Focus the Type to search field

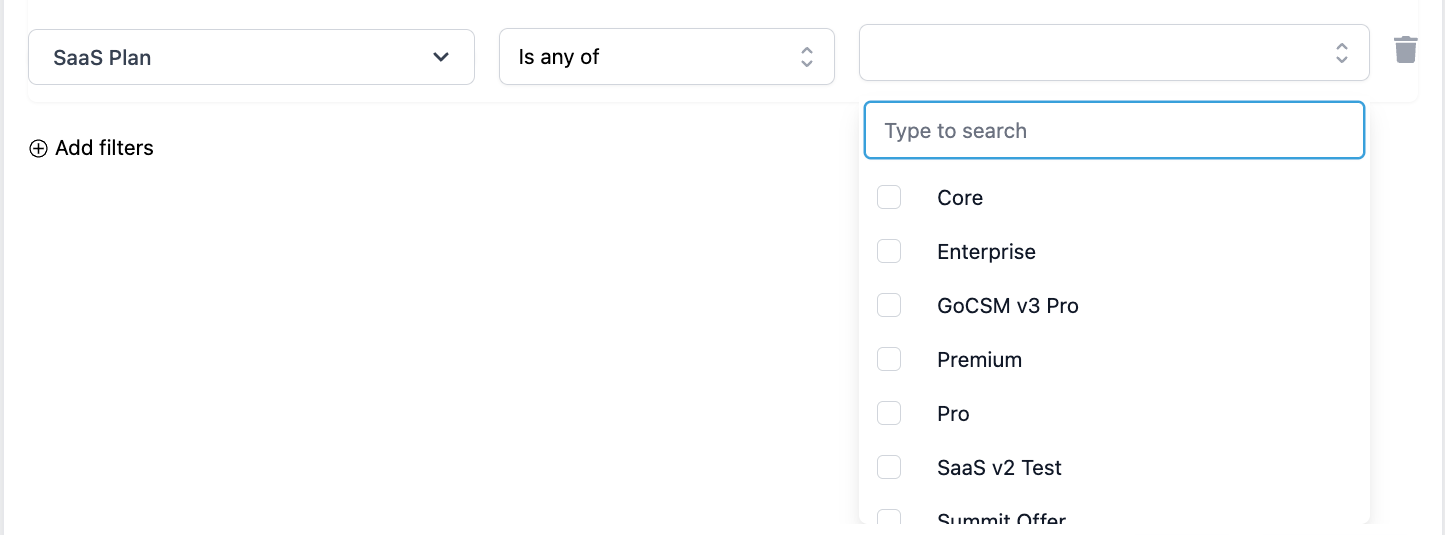(x=1114, y=130)
